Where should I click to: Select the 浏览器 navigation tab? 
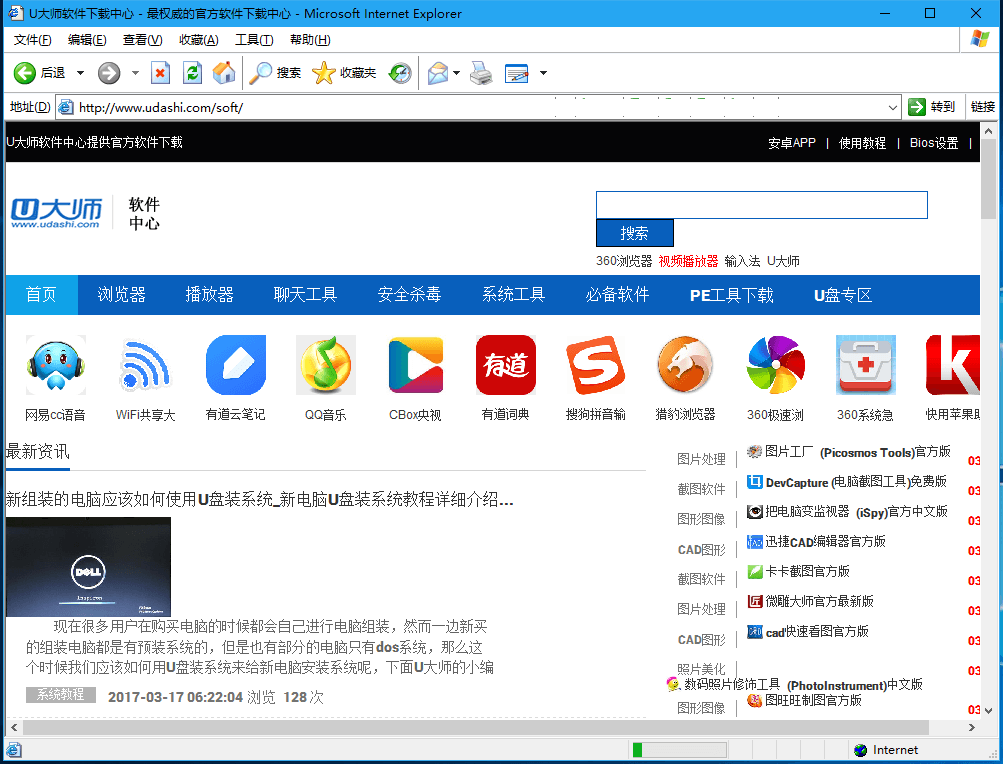coord(122,294)
